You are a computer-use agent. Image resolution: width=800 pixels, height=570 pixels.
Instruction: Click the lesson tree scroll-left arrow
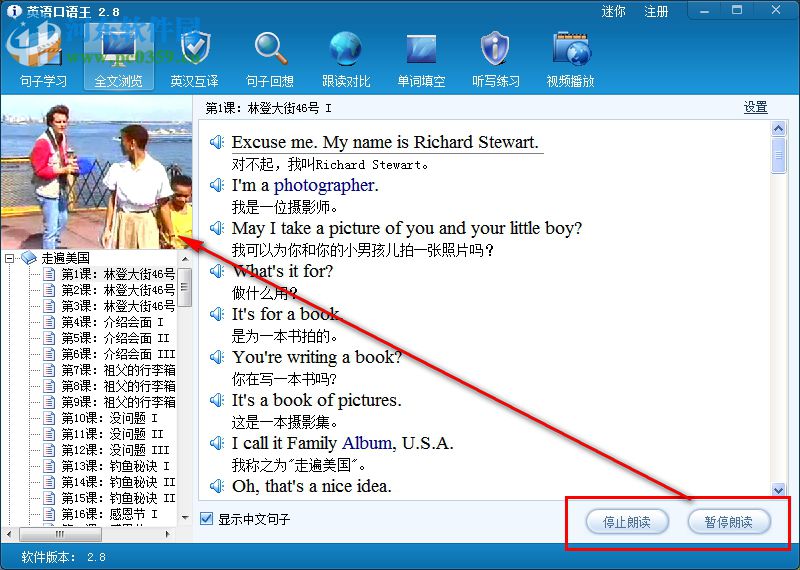[9, 534]
